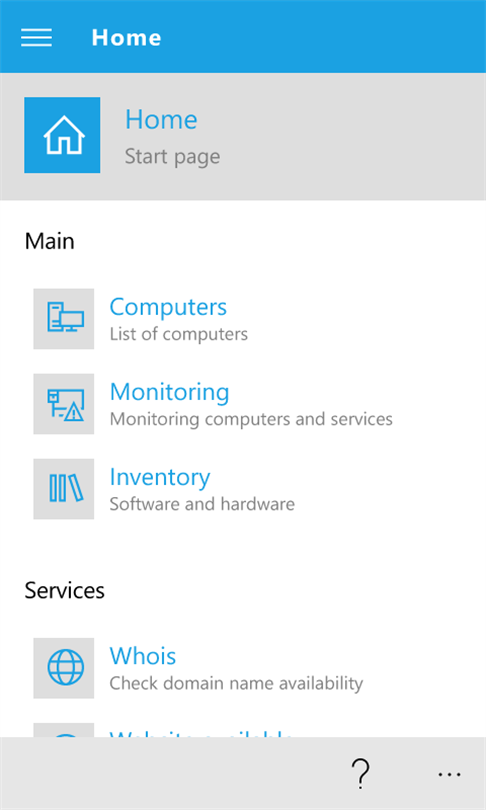486x810 pixels.
Task: Open the hamburger navigation menu
Action: point(36,37)
